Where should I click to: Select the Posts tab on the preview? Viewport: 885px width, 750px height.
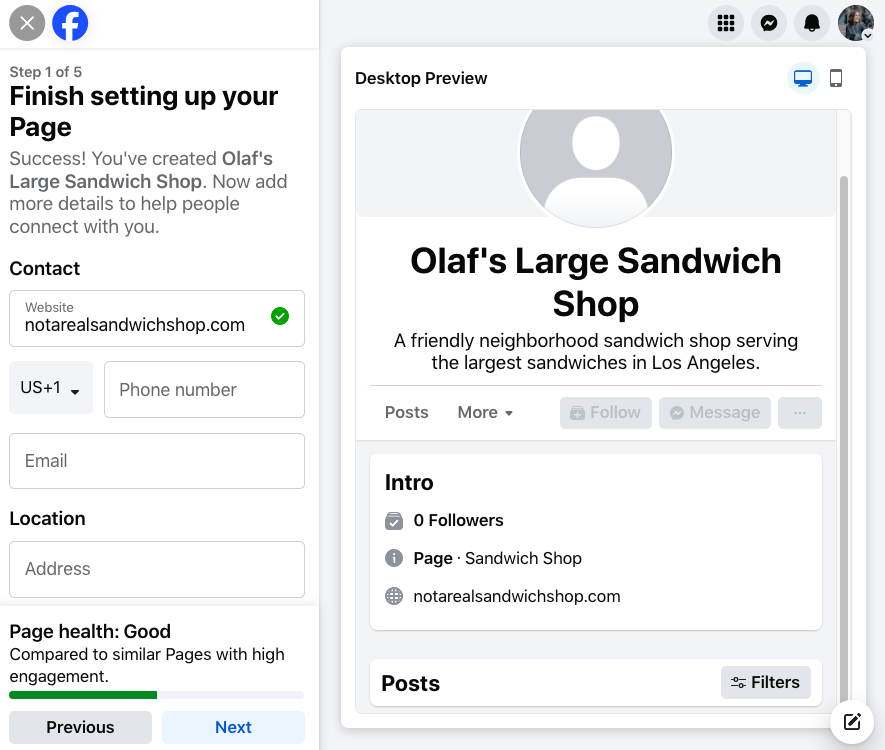pos(406,412)
